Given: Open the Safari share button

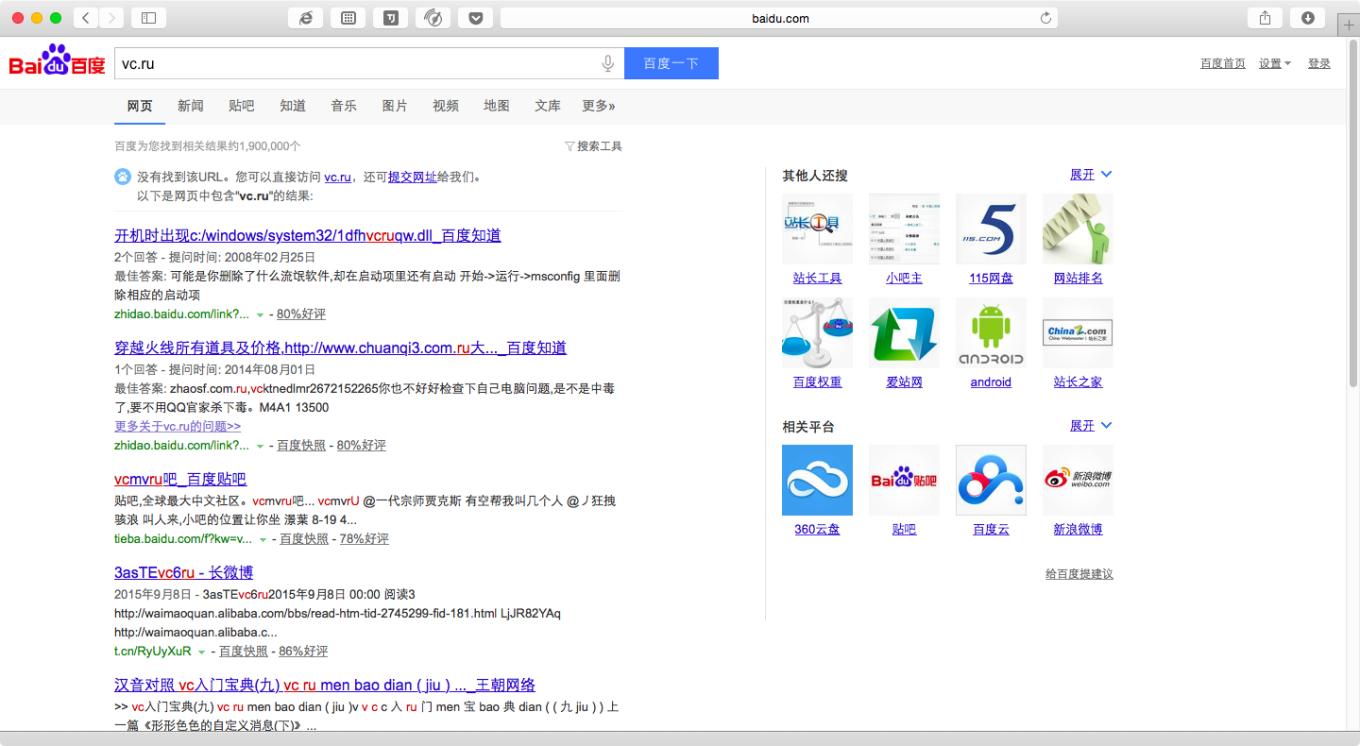Looking at the screenshot, I should click(1265, 18).
